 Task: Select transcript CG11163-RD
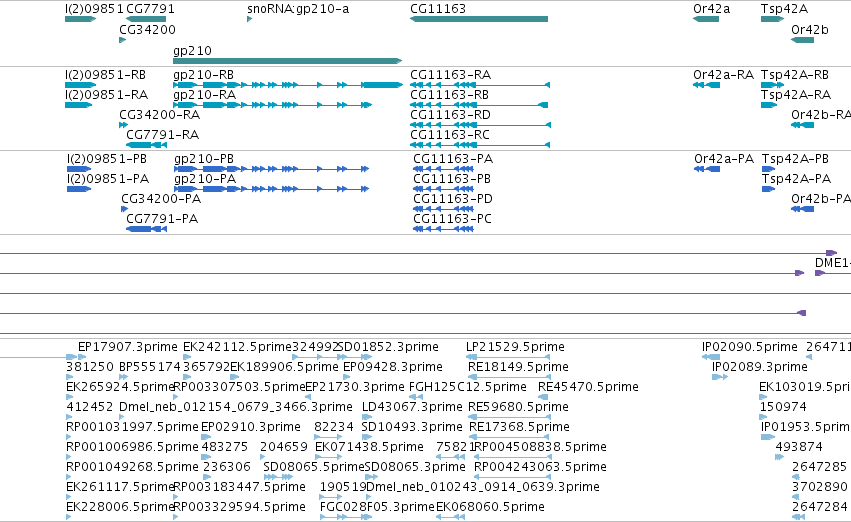tap(450, 115)
